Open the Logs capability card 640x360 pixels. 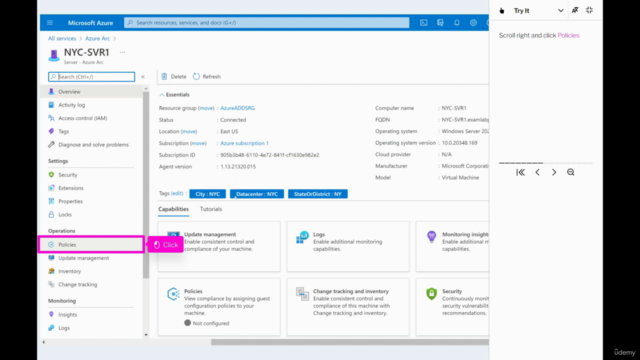click(348, 247)
